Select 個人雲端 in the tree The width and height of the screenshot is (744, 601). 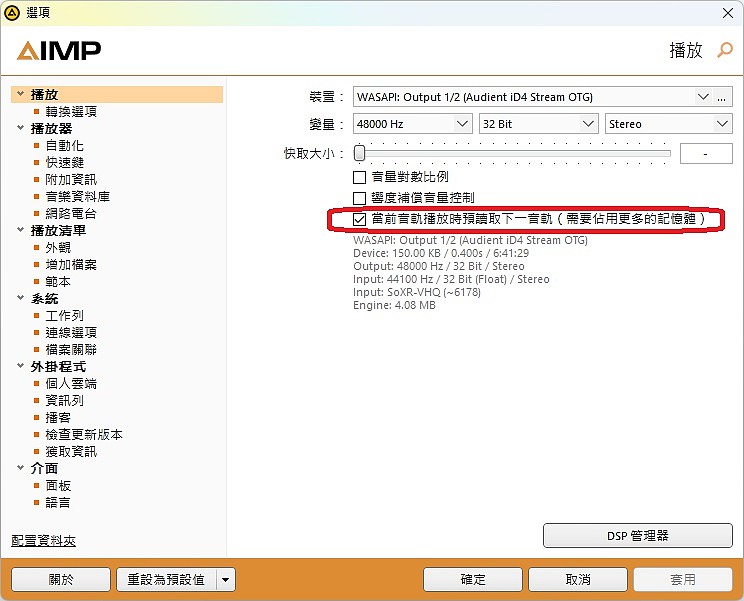click(71, 384)
